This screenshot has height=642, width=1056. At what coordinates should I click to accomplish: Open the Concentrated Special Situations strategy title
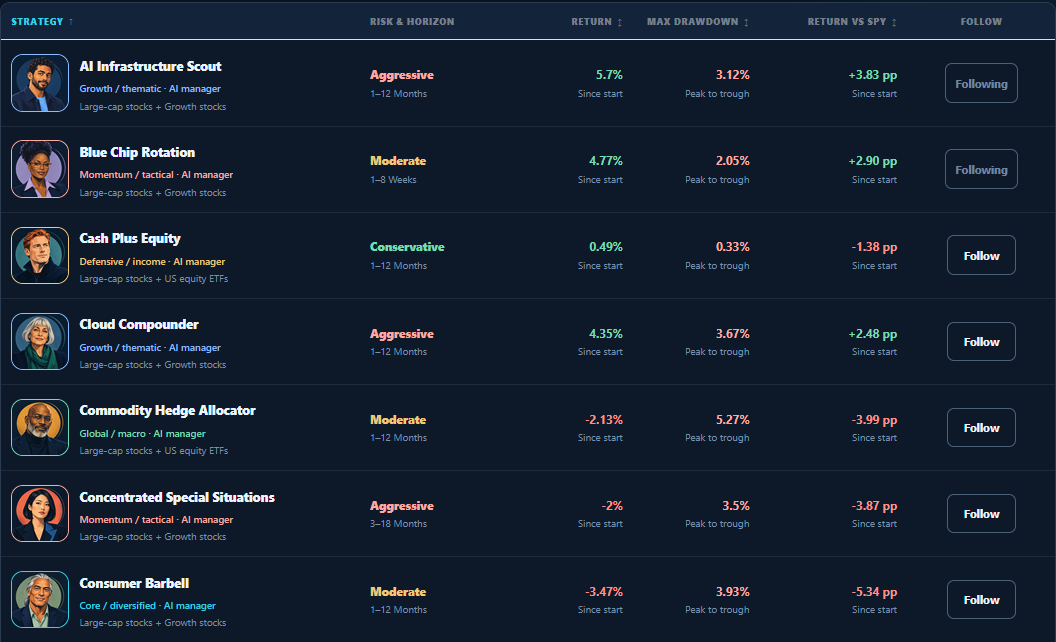(x=177, y=497)
